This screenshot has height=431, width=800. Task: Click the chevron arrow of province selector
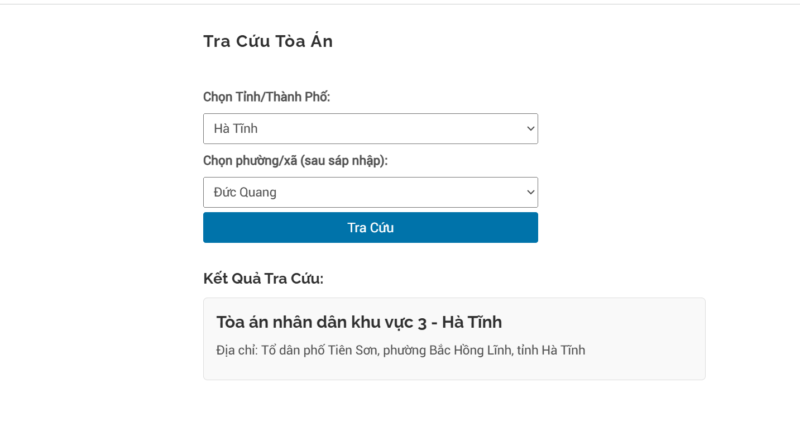[x=529, y=128]
